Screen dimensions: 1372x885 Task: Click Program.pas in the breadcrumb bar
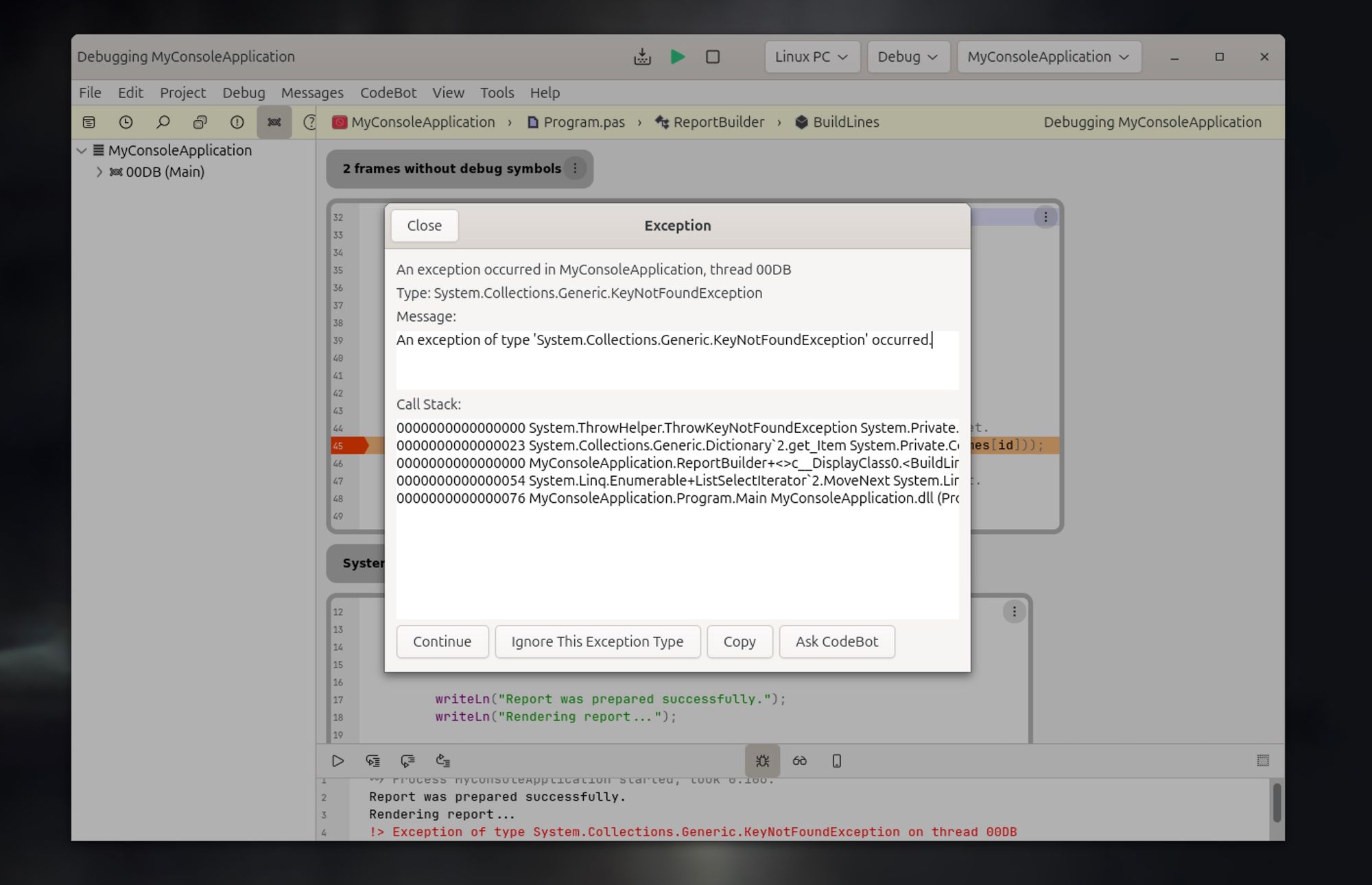click(576, 122)
